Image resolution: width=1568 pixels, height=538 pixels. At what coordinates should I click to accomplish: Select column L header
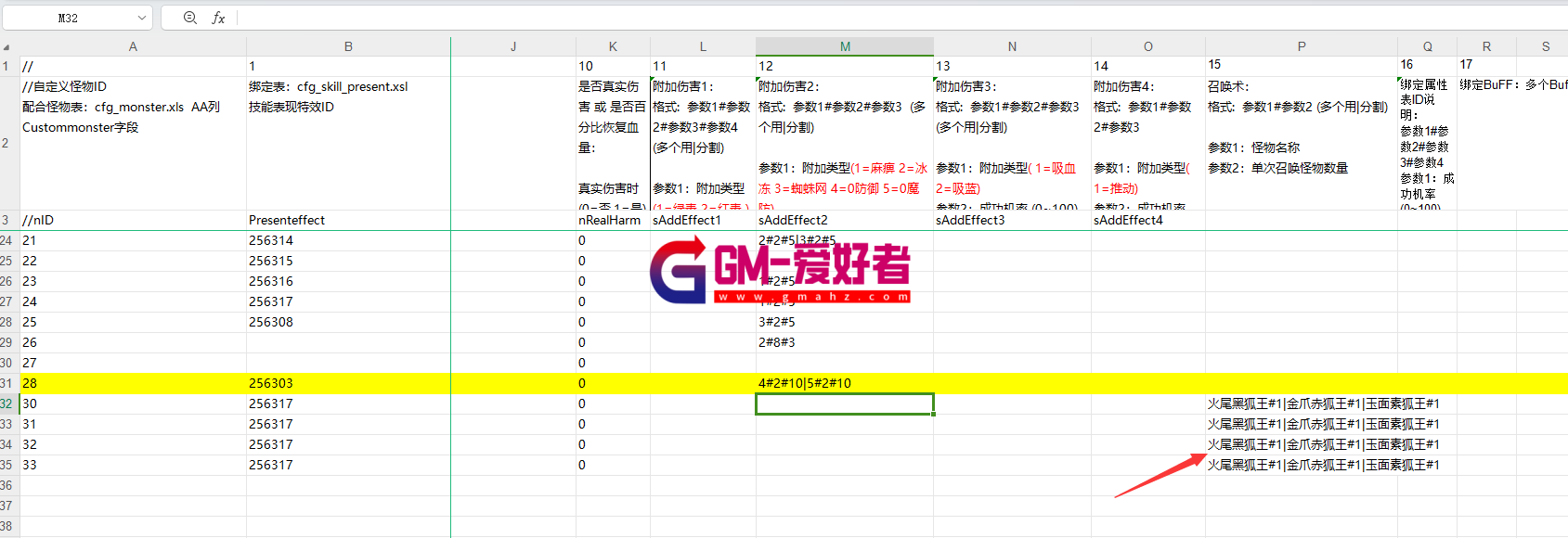pyautogui.click(x=703, y=46)
